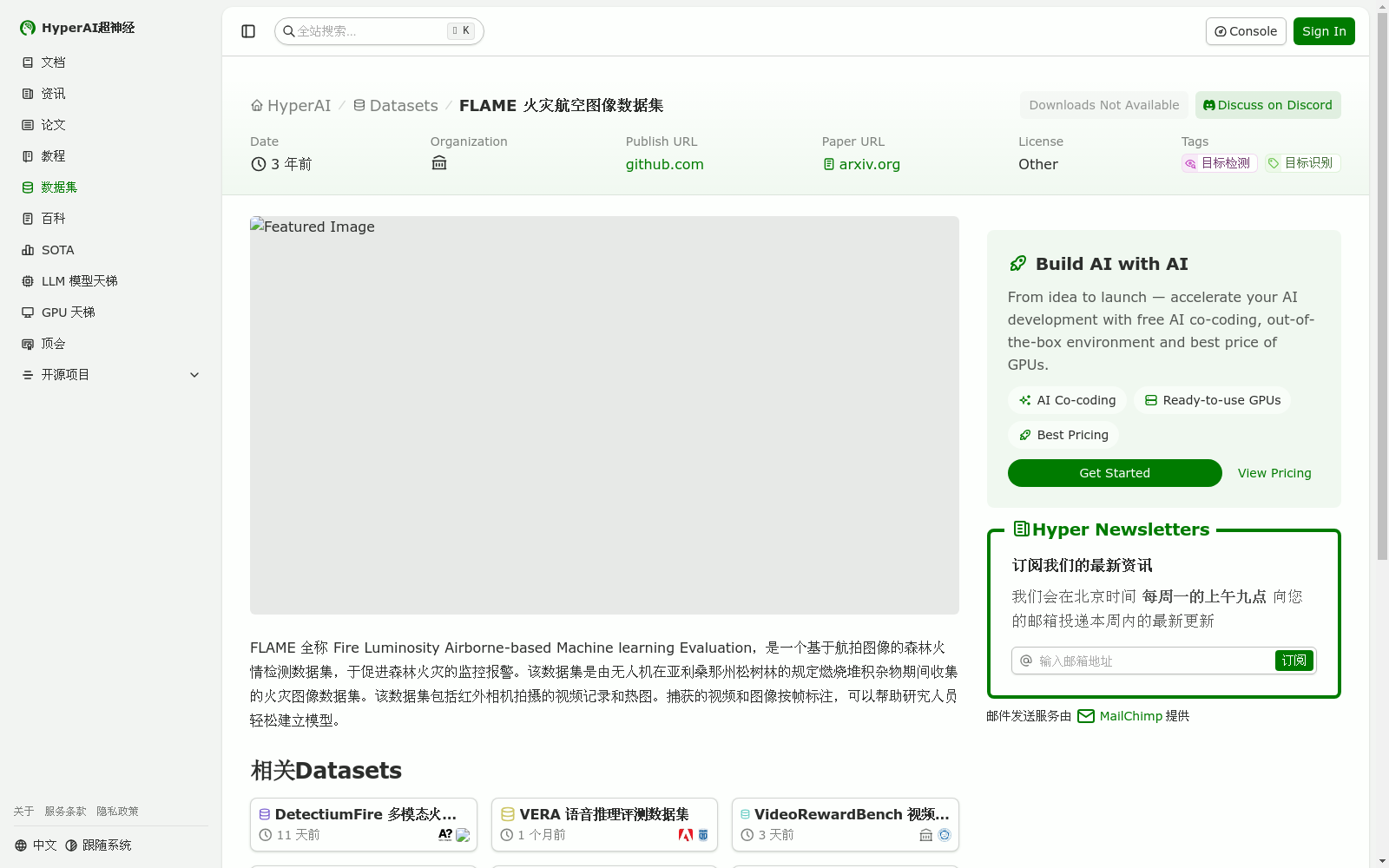Open Discuss on Discord button
The height and width of the screenshot is (868, 1389).
click(1267, 105)
